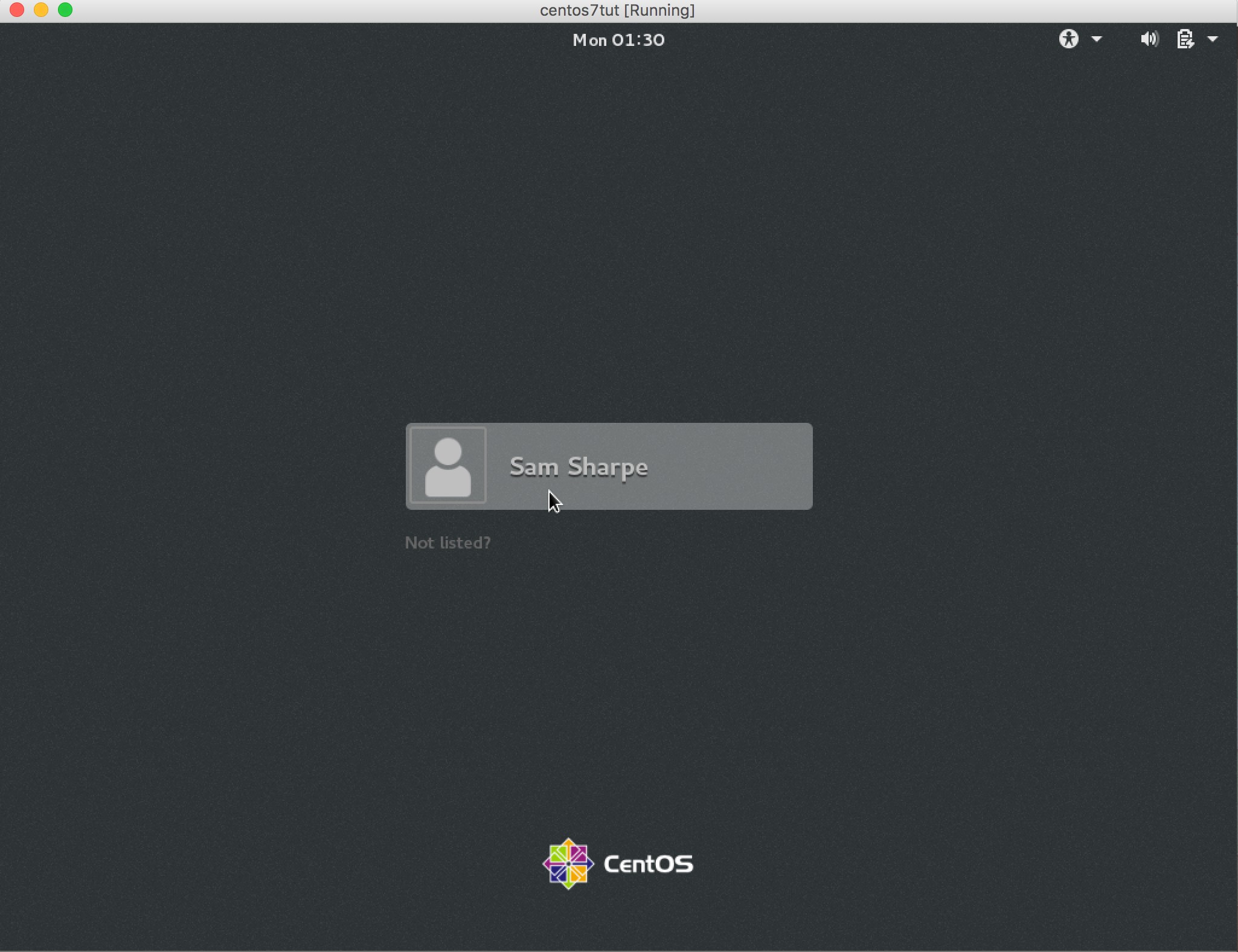Screen dimensions: 1238x952
Task: Click the volume indicator on the top bar
Action: [1149, 39]
